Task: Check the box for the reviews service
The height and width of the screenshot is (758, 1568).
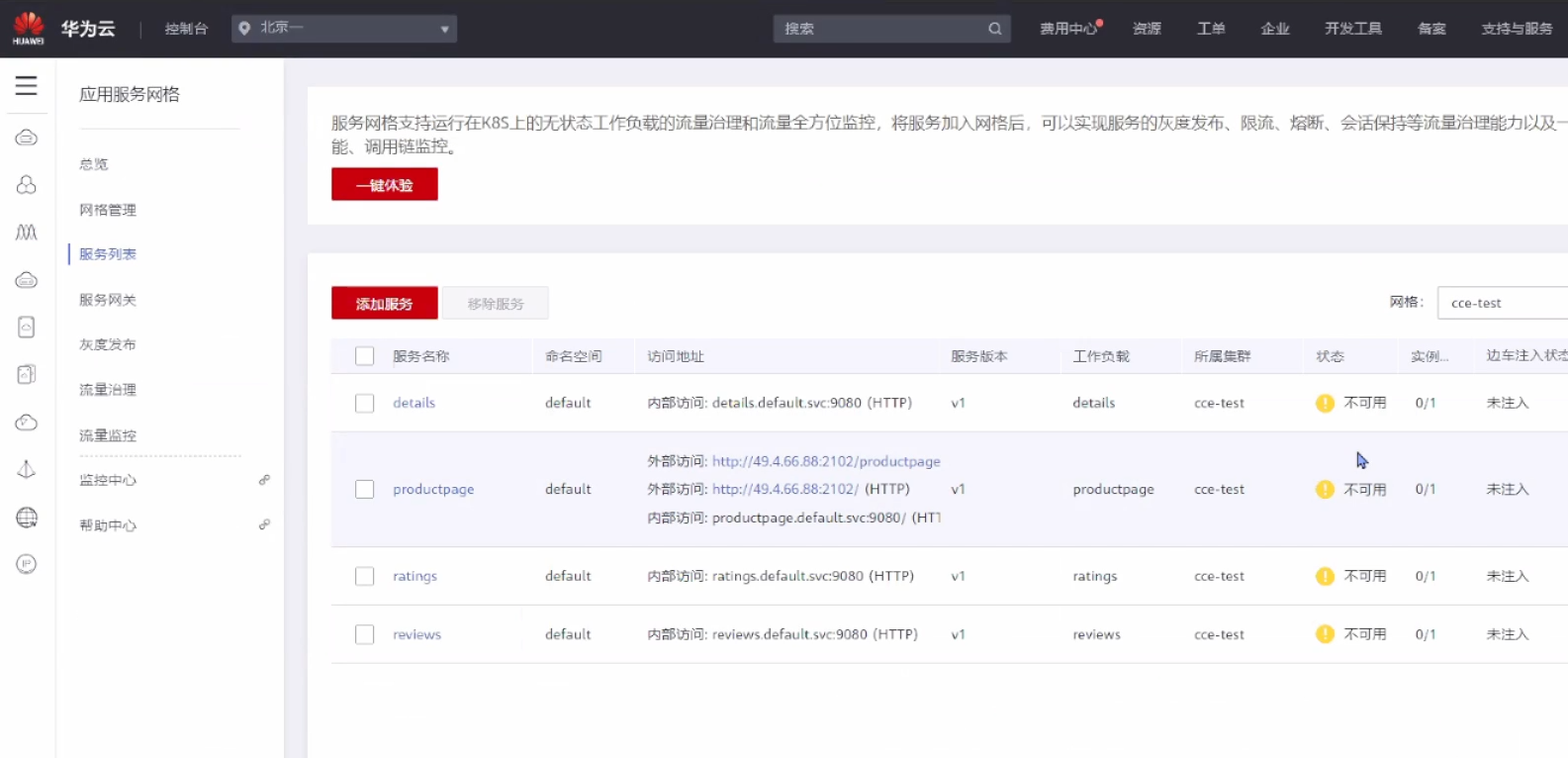Action: 365,634
